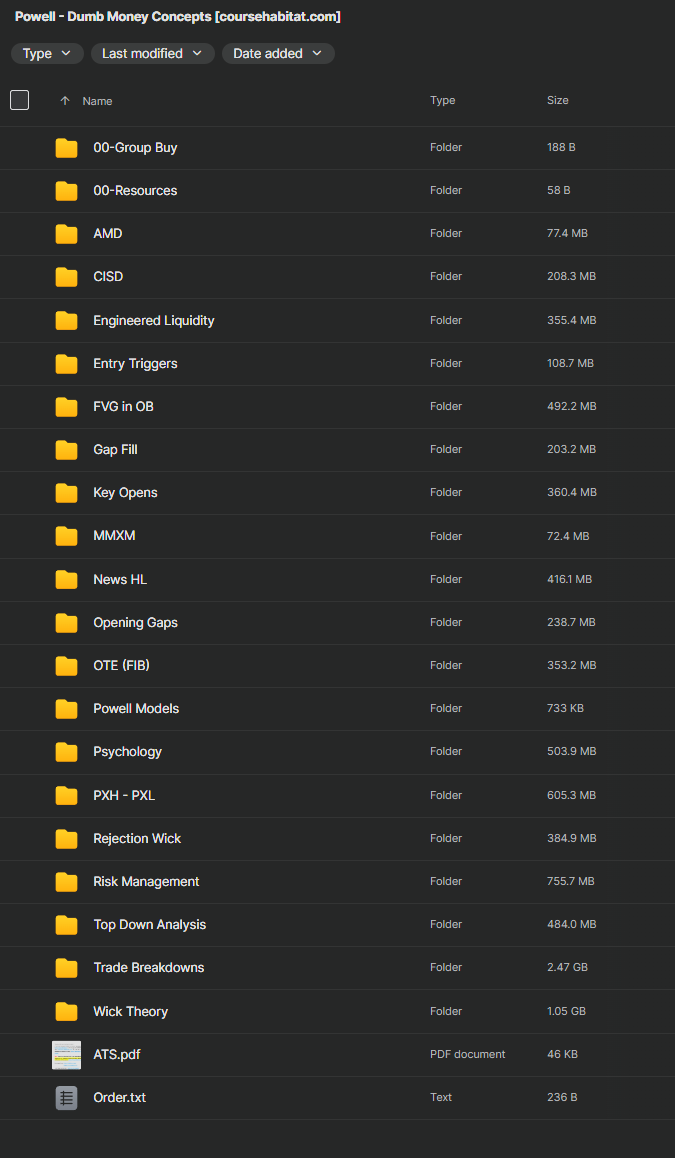Open the Engineered Liquidity folder name

[153, 321]
